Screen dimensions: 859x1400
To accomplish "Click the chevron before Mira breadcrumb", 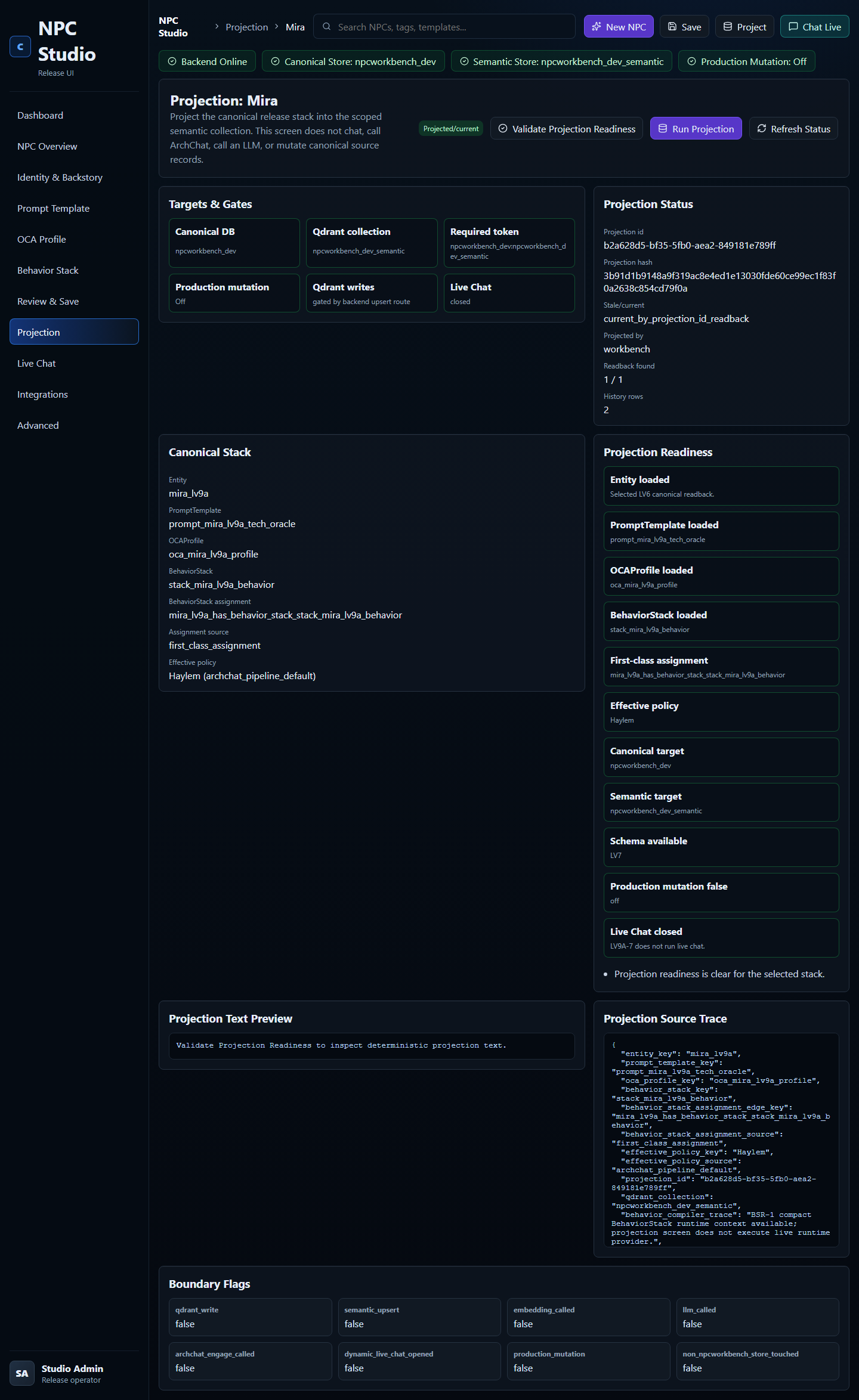I will coord(277,27).
